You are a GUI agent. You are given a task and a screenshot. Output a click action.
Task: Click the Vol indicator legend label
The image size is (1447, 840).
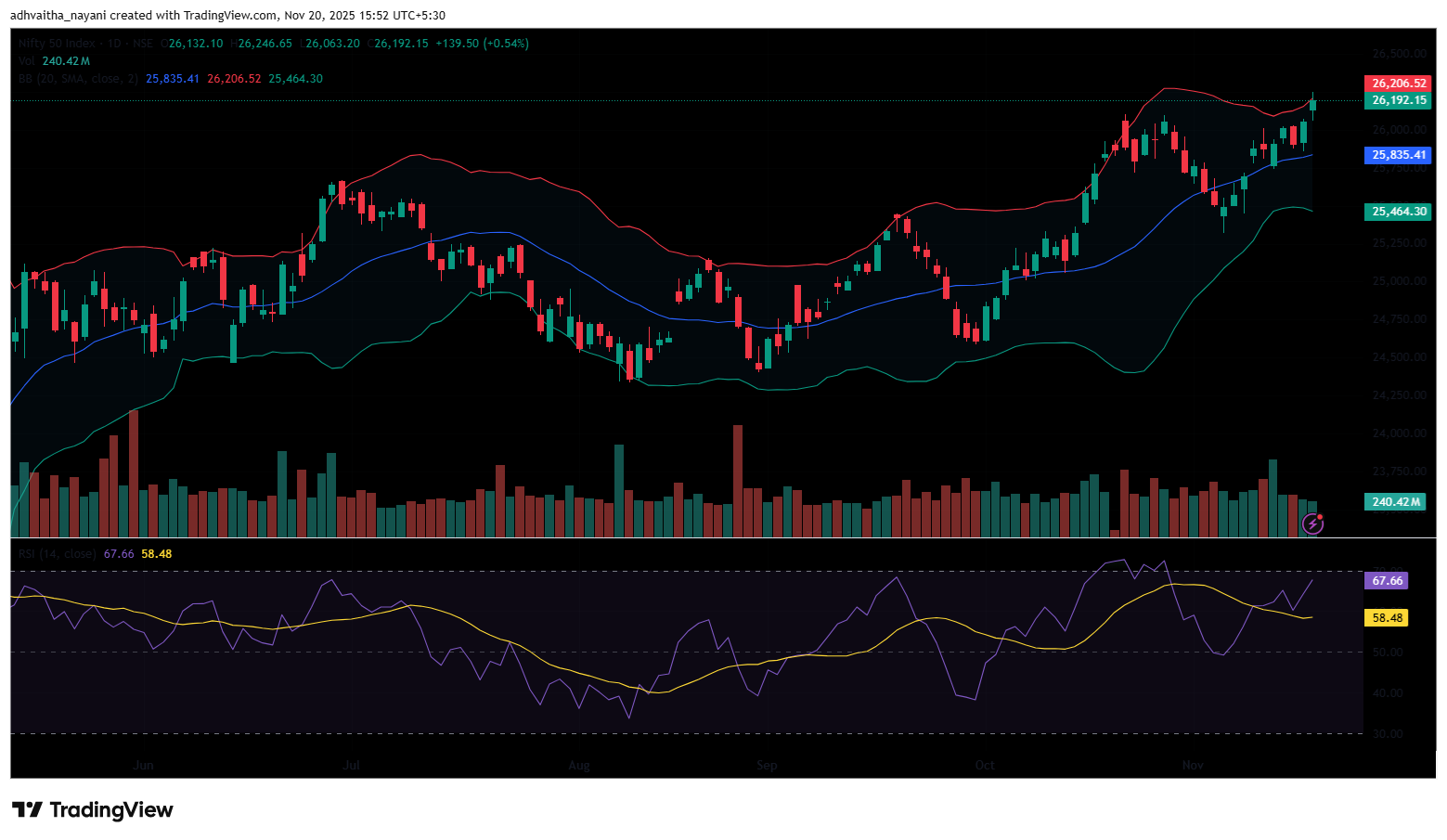[x=27, y=61]
